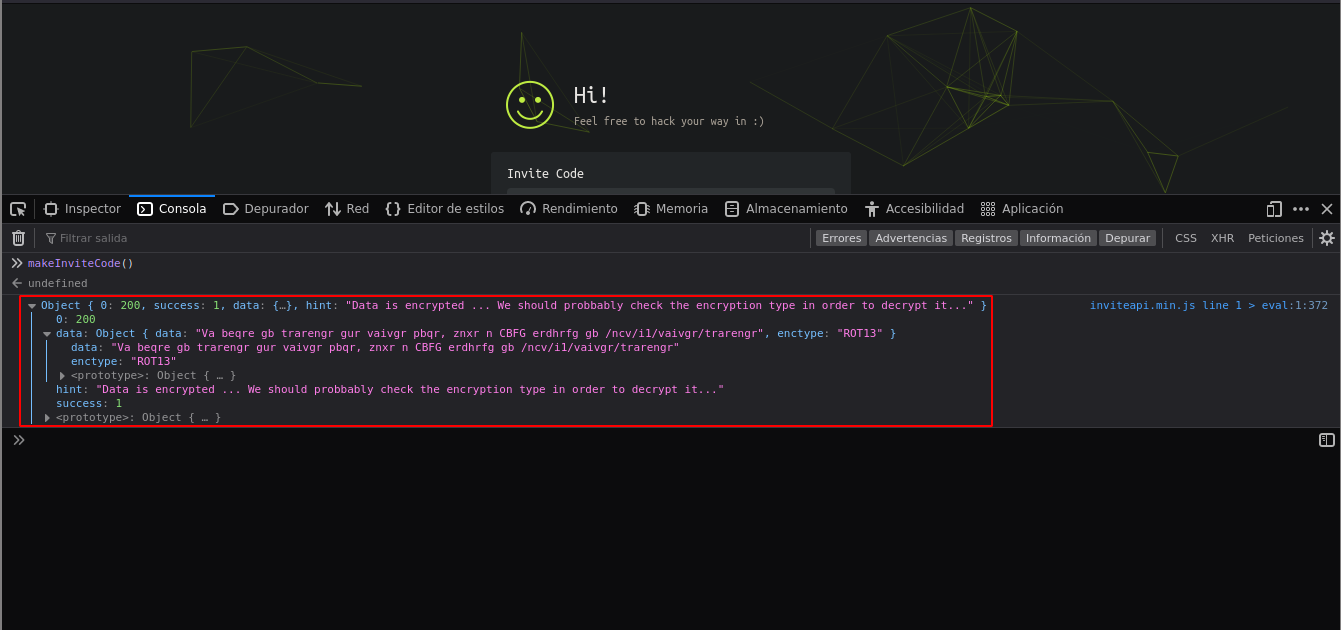Toggle the Peticiones filter

coord(1276,238)
